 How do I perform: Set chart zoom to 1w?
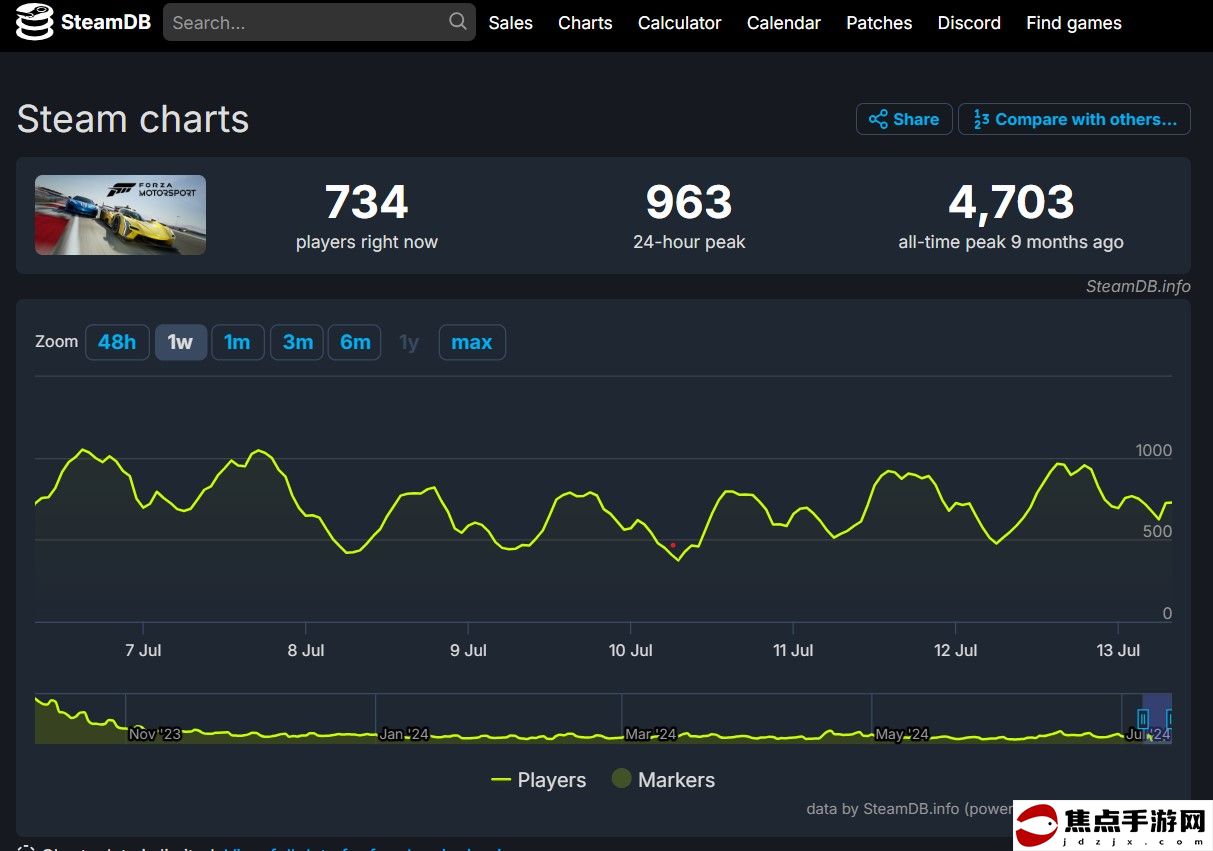180,342
